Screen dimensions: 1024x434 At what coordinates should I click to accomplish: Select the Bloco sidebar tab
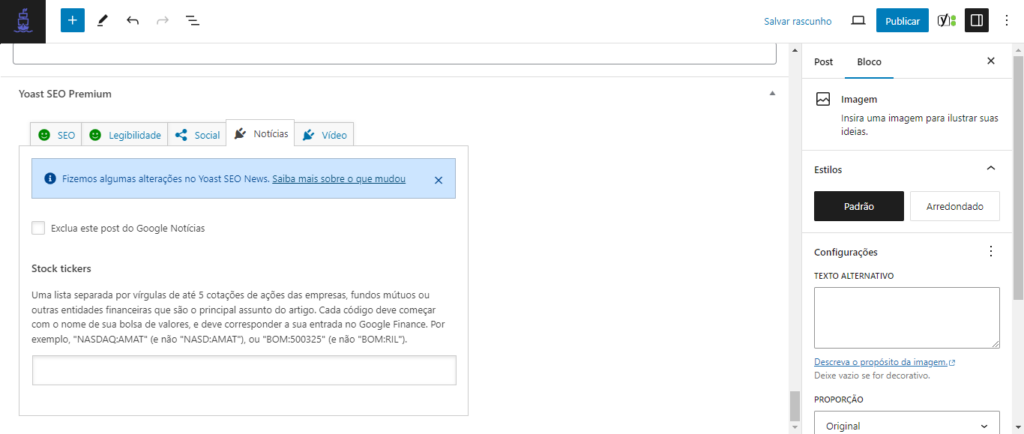869,62
